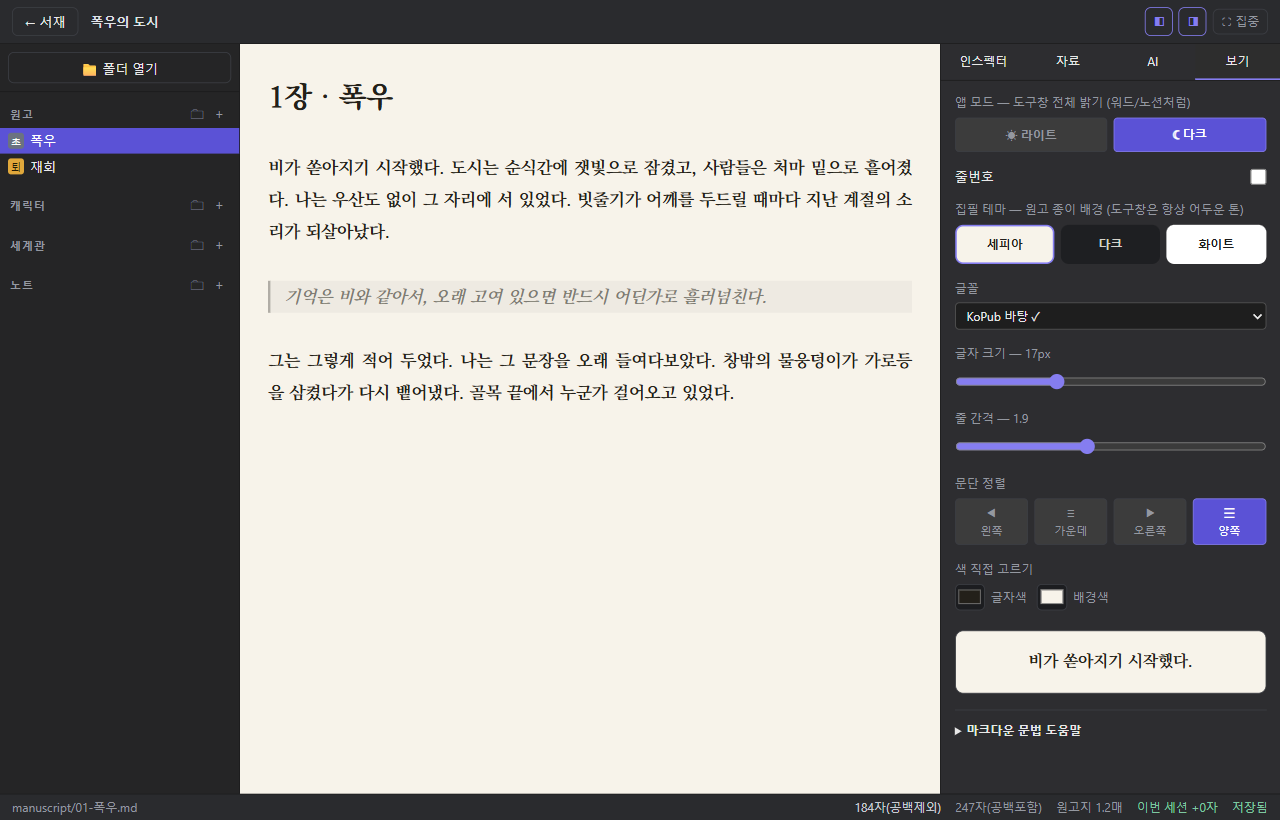Add new folder in 노트 section
The height and width of the screenshot is (820, 1280).
point(197,285)
